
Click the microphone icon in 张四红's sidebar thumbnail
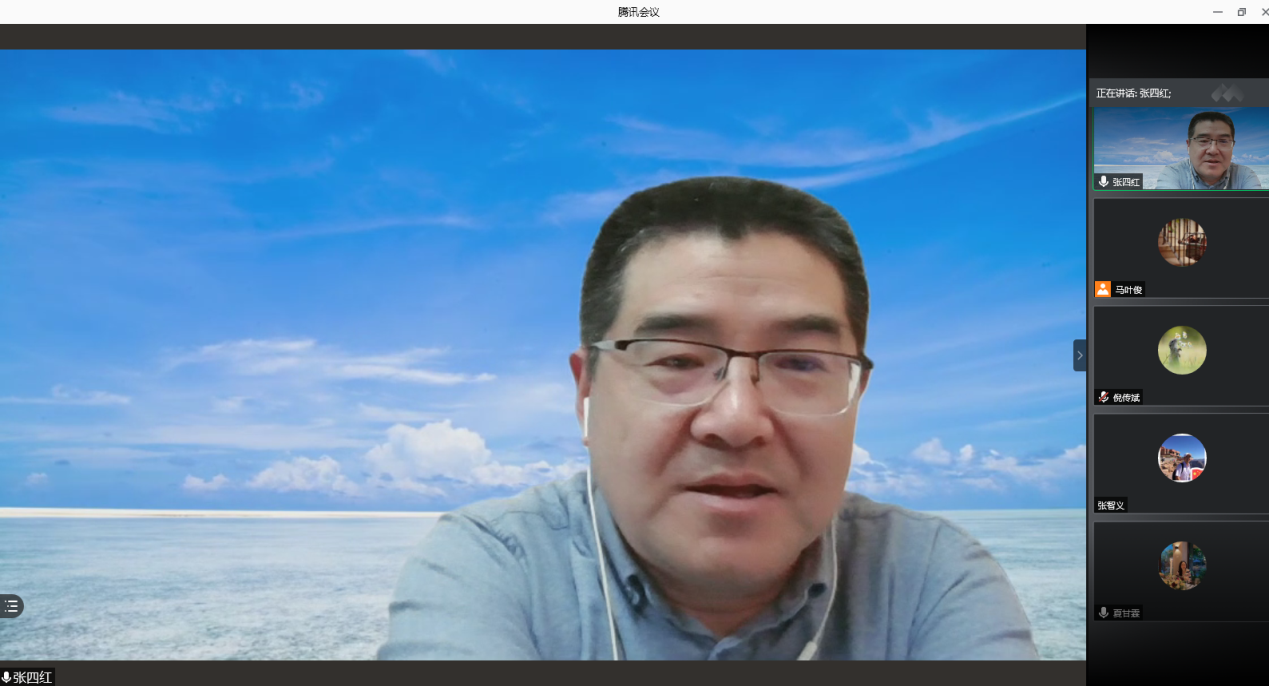(x=1103, y=182)
